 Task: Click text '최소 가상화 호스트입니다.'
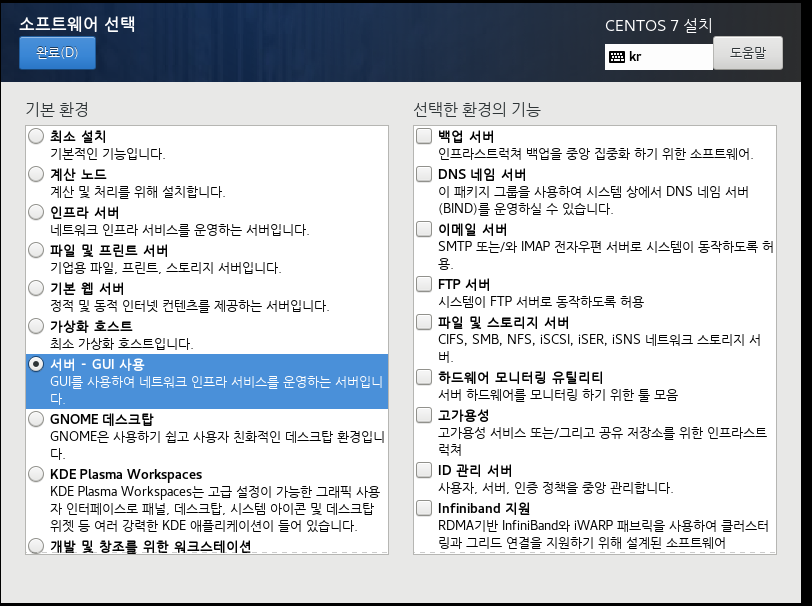pyautogui.click(x=122, y=343)
